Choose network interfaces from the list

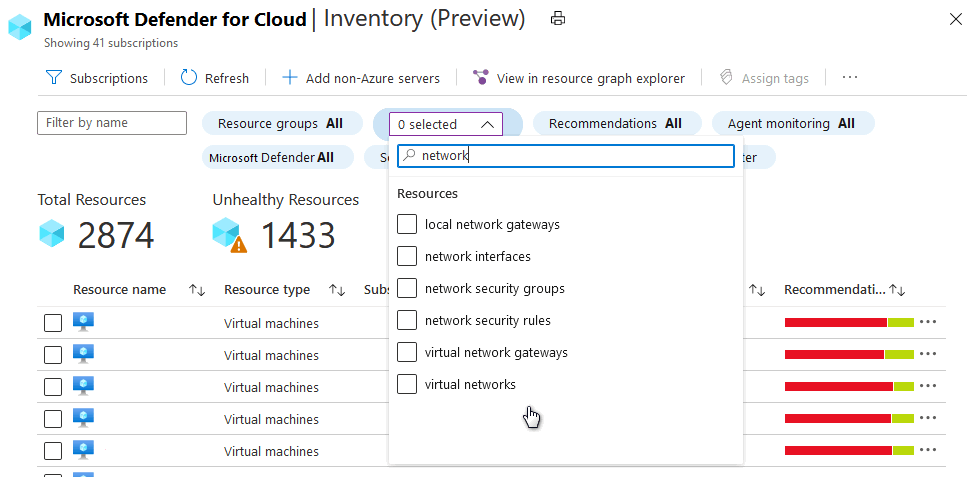point(407,256)
